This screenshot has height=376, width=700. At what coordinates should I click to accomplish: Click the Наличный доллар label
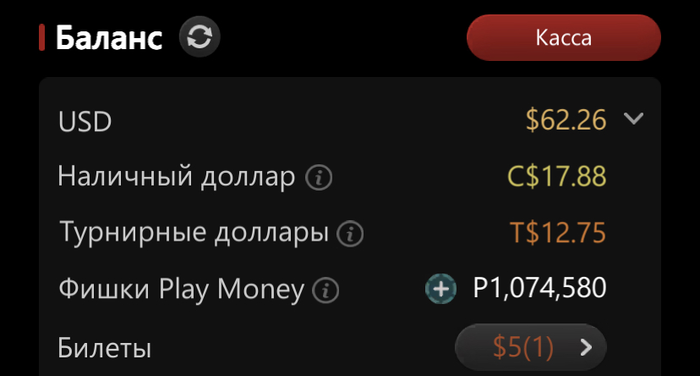[x=176, y=177]
